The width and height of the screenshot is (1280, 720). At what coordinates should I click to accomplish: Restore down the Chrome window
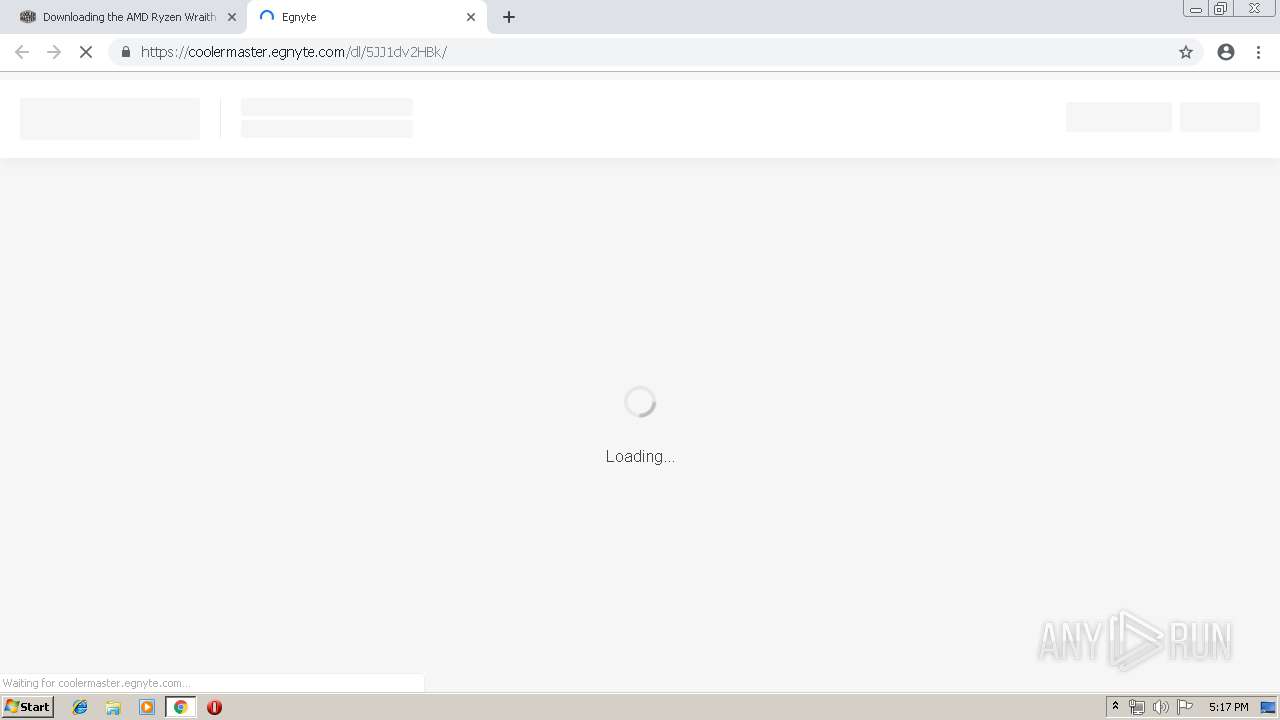click(x=1221, y=9)
